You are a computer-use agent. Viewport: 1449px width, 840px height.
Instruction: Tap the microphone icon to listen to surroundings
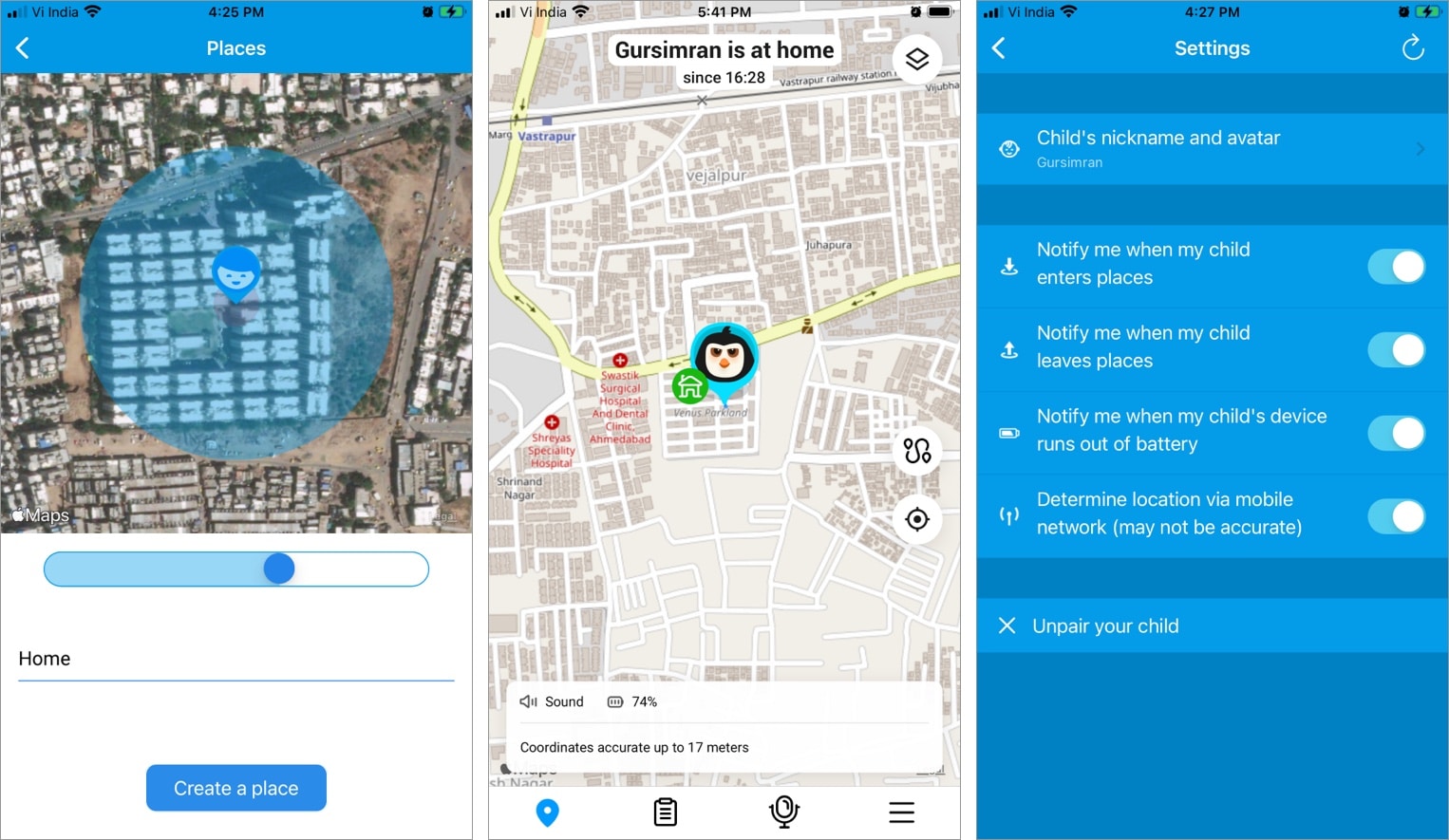[783, 812]
